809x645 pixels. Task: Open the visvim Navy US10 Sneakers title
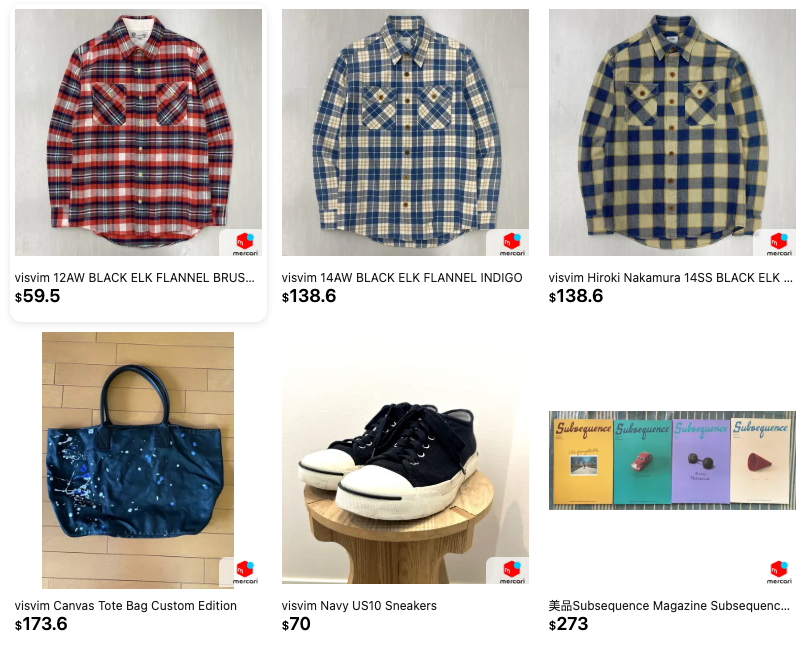pyautogui.click(x=359, y=606)
